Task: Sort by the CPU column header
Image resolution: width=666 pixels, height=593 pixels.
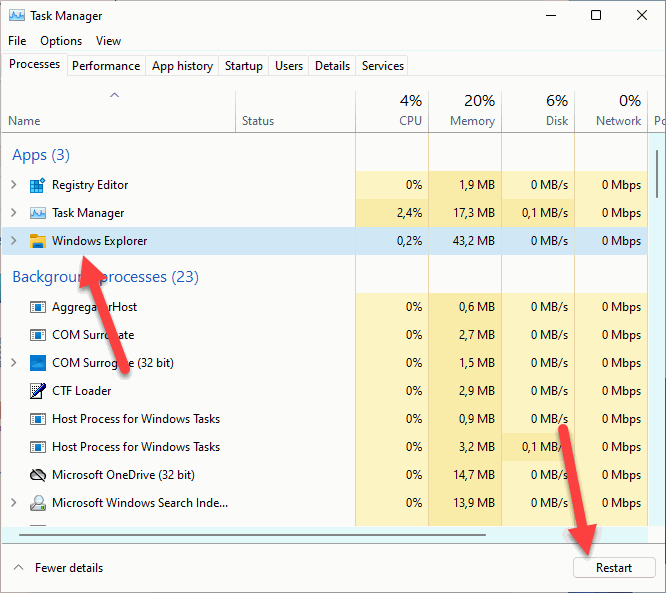Action: pyautogui.click(x=392, y=111)
